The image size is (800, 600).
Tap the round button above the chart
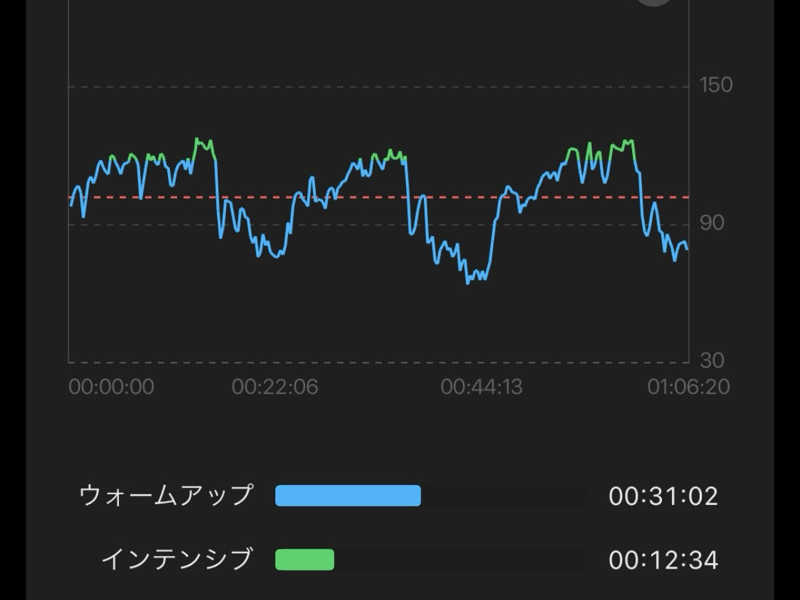point(655,3)
